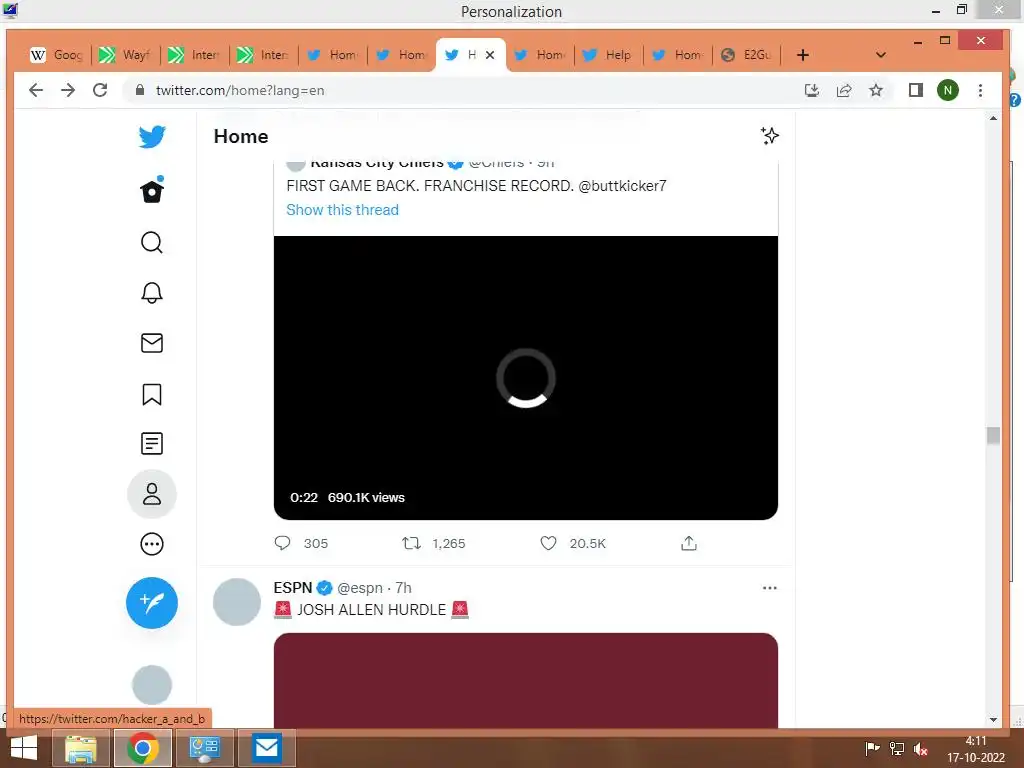Click the Twitter bird logo
Image resolution: width=1024 pixels, height=768 pixels.
click(152, 136)
